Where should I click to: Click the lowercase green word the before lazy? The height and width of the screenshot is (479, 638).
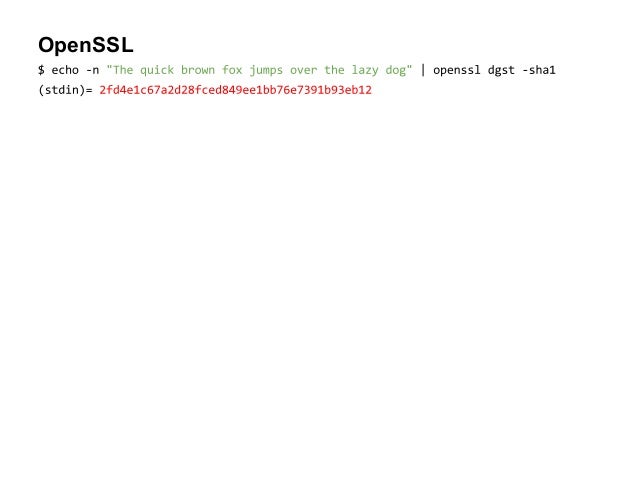334,70
